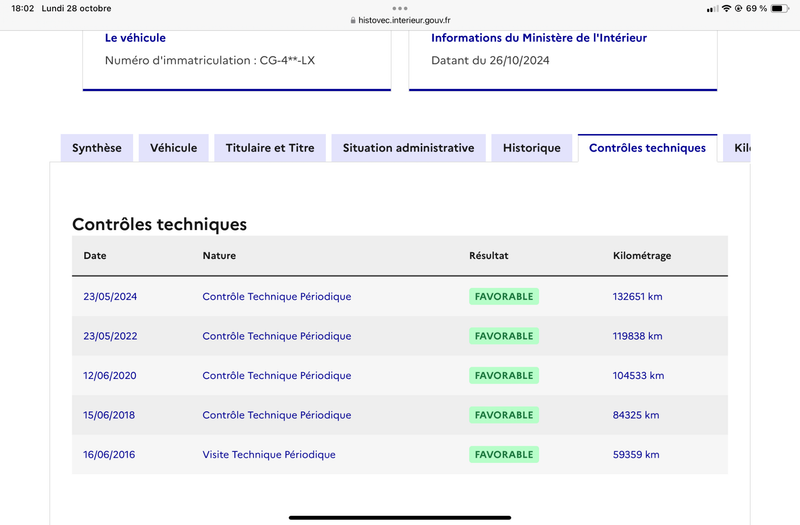This screenshot has width=800, height=525.
Task: Go to the Historique tab
Action: (x=532, y=148)
